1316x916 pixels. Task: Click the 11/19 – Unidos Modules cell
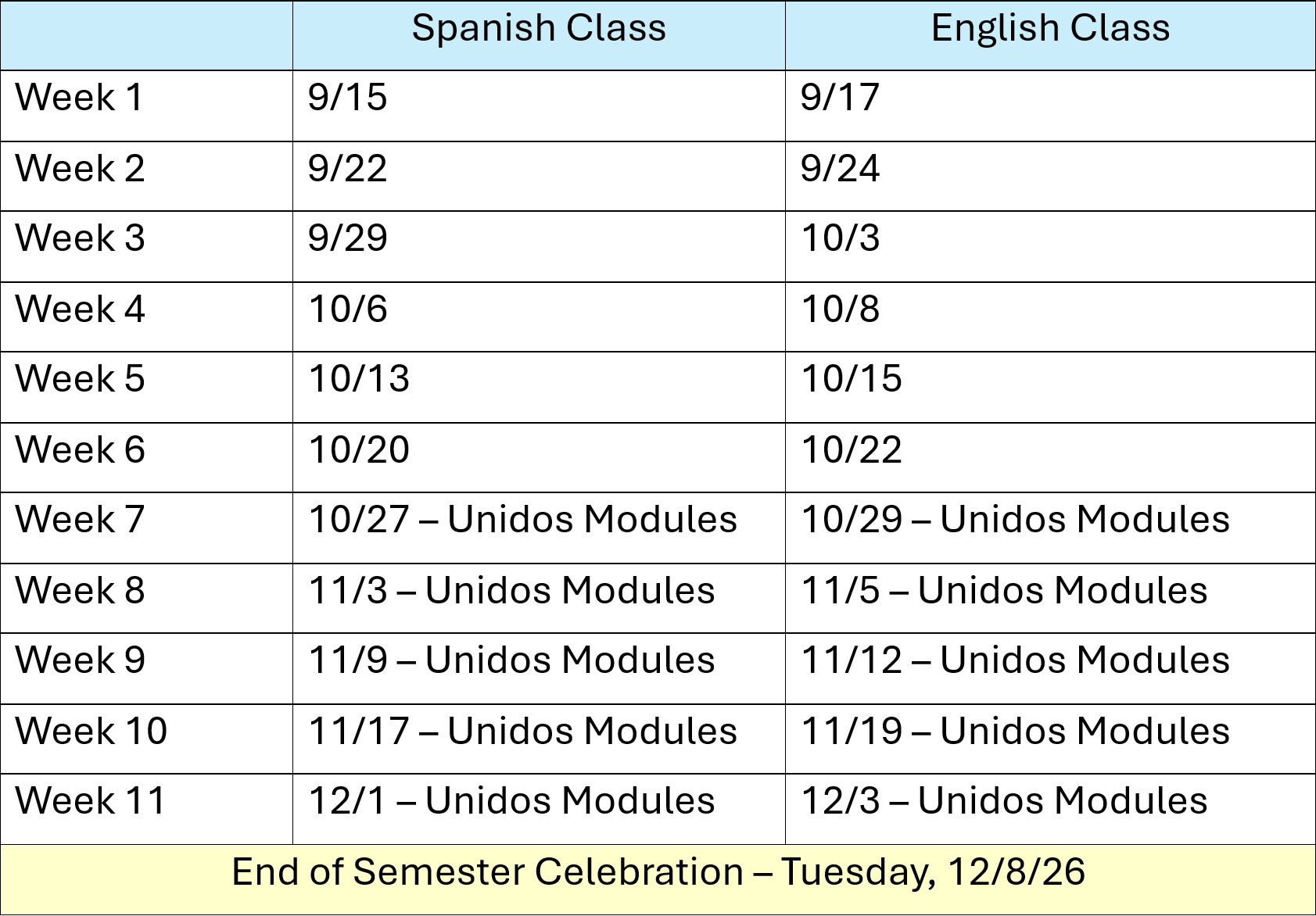click(1050, 739)
